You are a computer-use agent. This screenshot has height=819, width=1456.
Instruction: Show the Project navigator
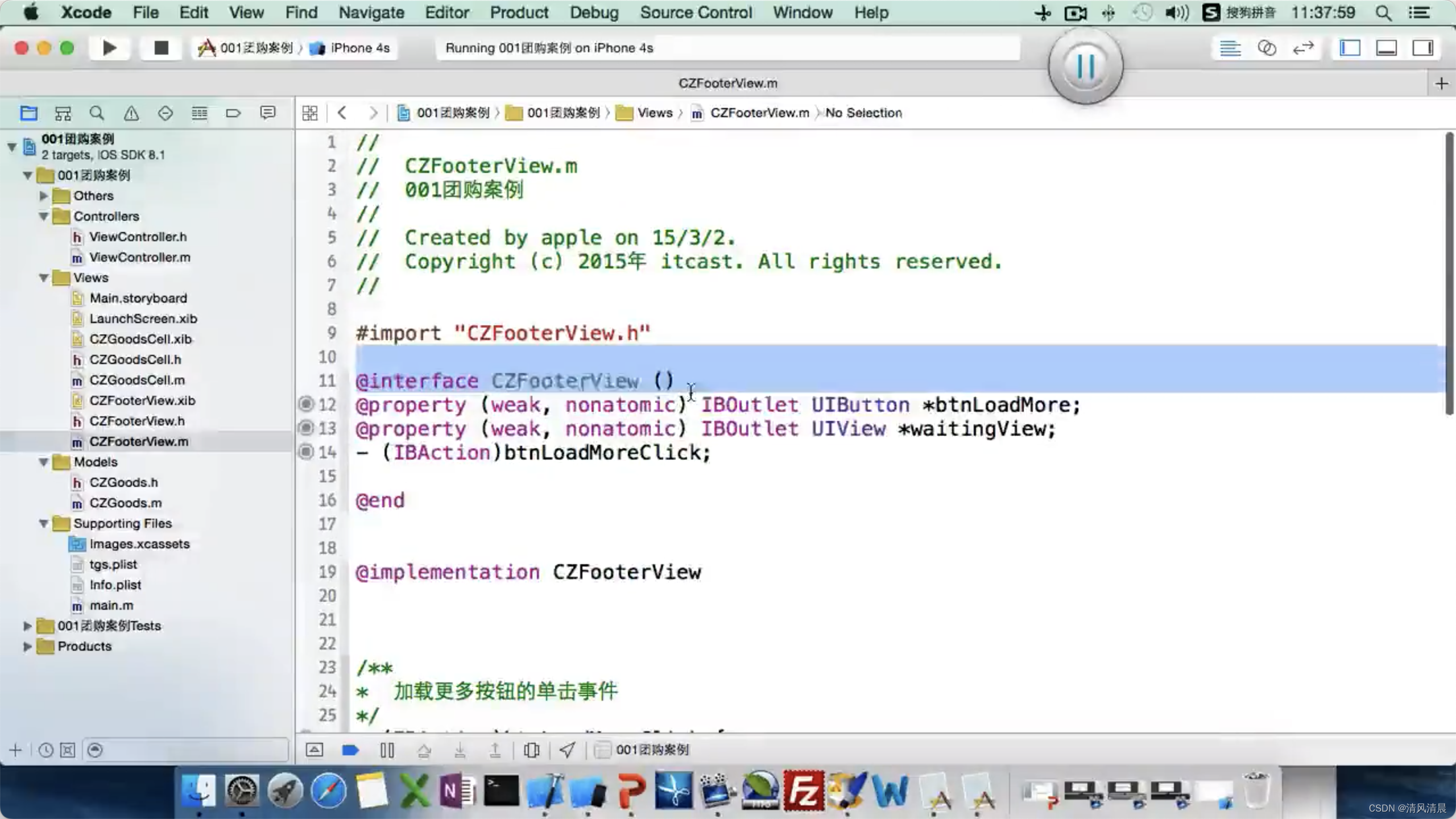click(x=28, y=113)
